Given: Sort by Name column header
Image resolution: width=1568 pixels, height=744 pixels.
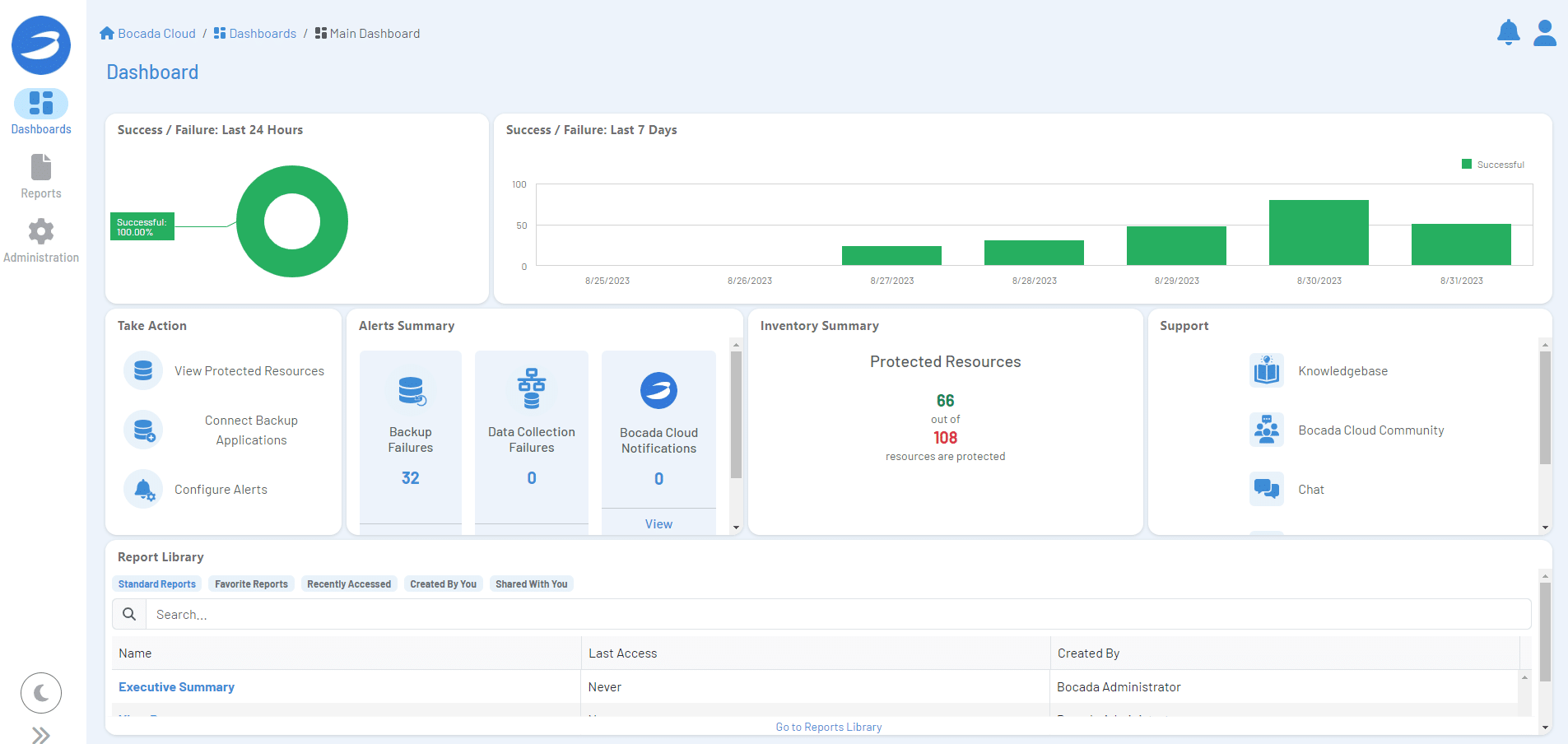Looking at the screenshot, I should pos(347,653).
